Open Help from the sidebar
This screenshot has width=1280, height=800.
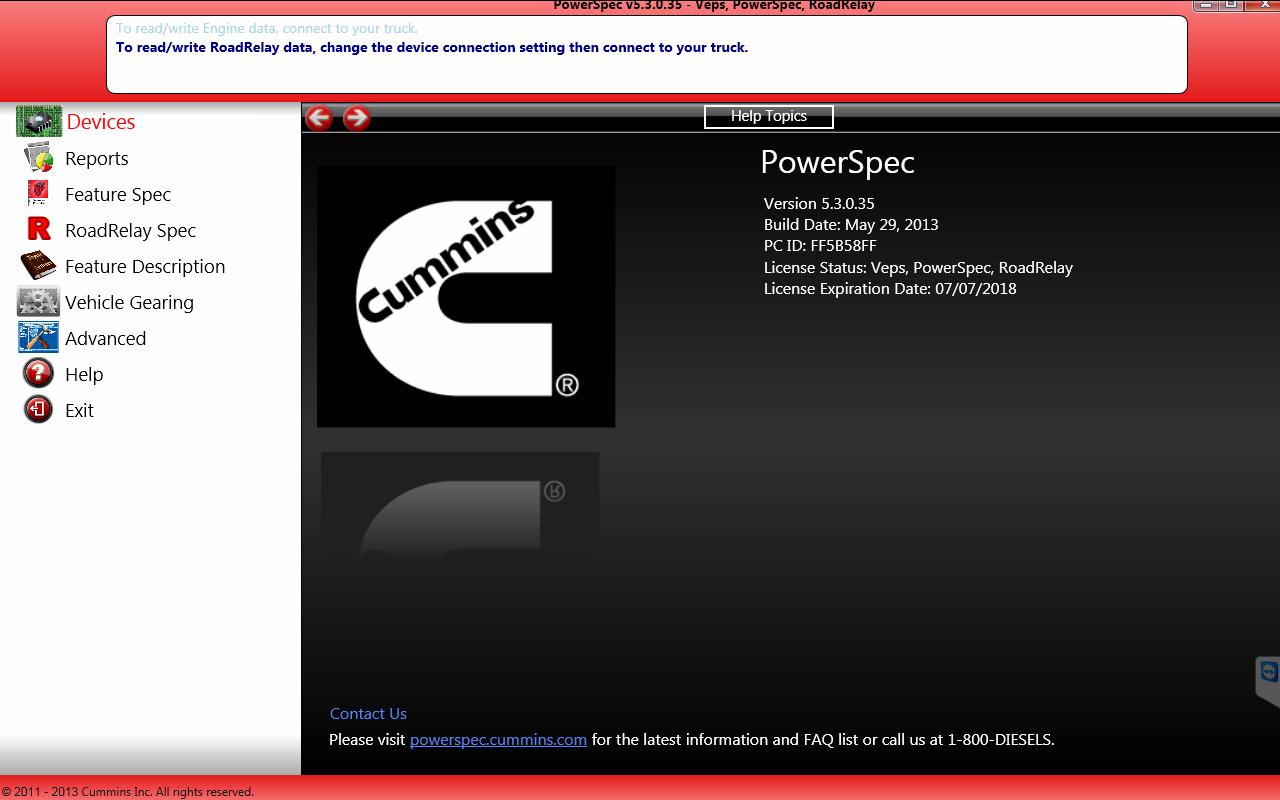84,374
